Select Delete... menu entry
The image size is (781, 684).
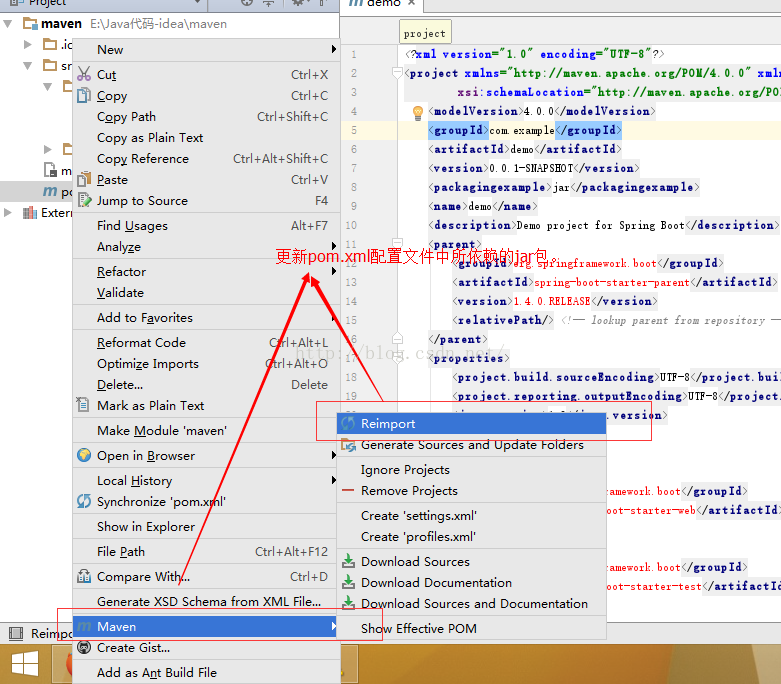point(206,385)
